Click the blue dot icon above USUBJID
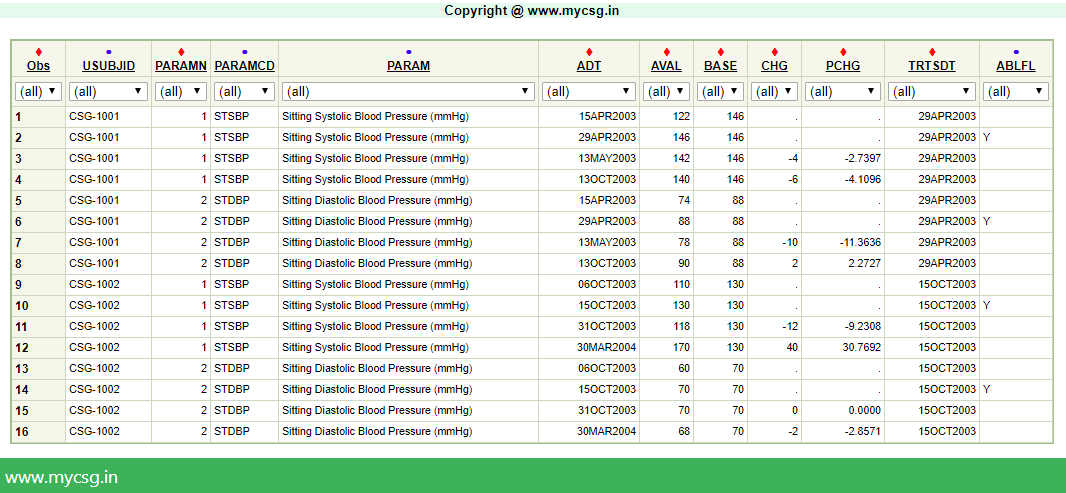1066x493 pixels. click(x=108, y=52)
